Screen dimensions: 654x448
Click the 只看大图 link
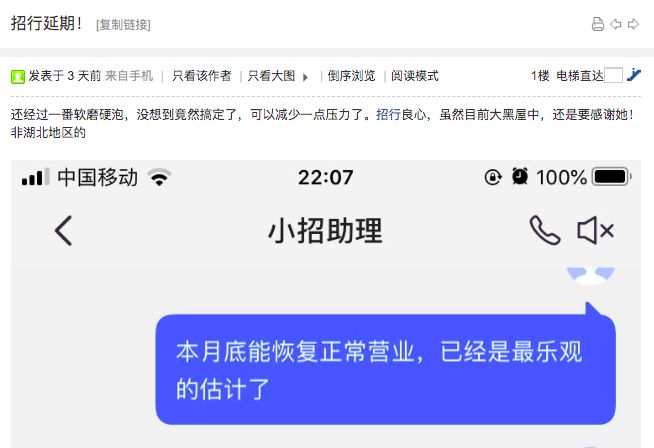272,76
